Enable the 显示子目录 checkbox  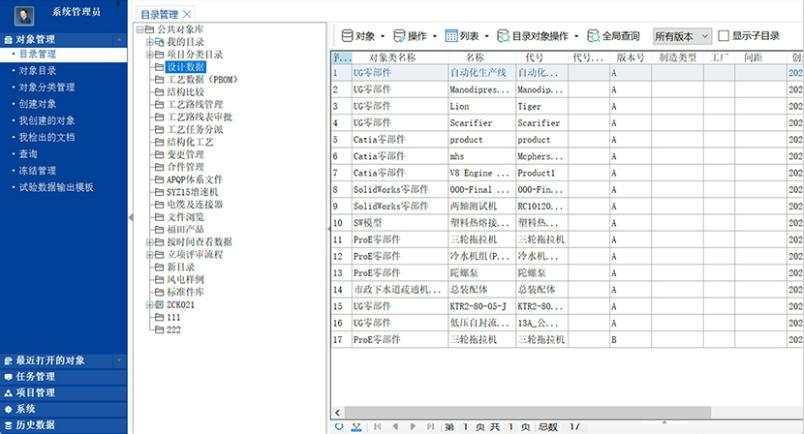point(724,36)
